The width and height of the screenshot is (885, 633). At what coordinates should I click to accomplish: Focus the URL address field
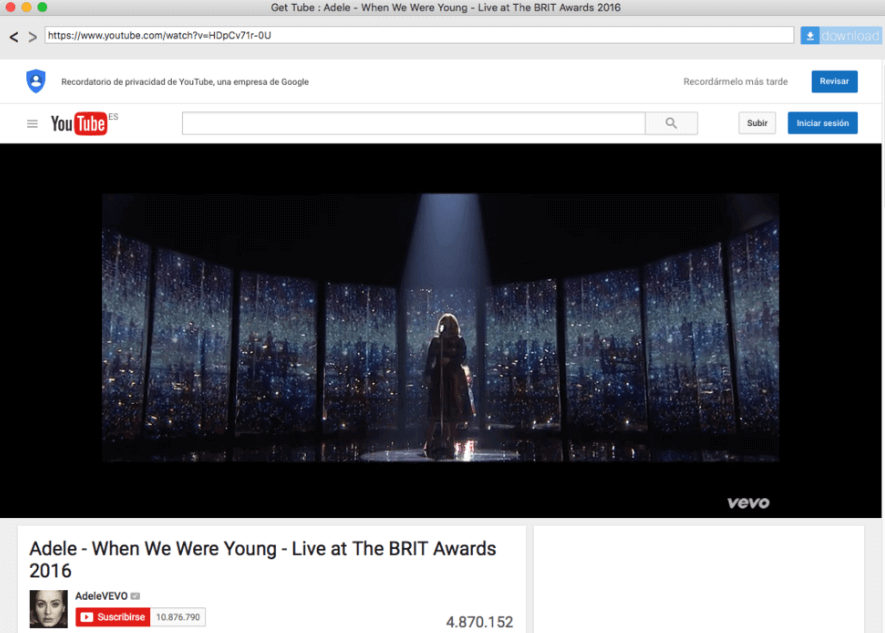419,36
